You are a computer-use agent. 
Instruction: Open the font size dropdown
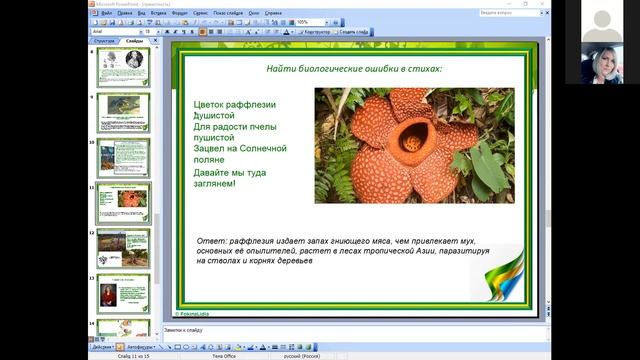[x=158, y=32]
